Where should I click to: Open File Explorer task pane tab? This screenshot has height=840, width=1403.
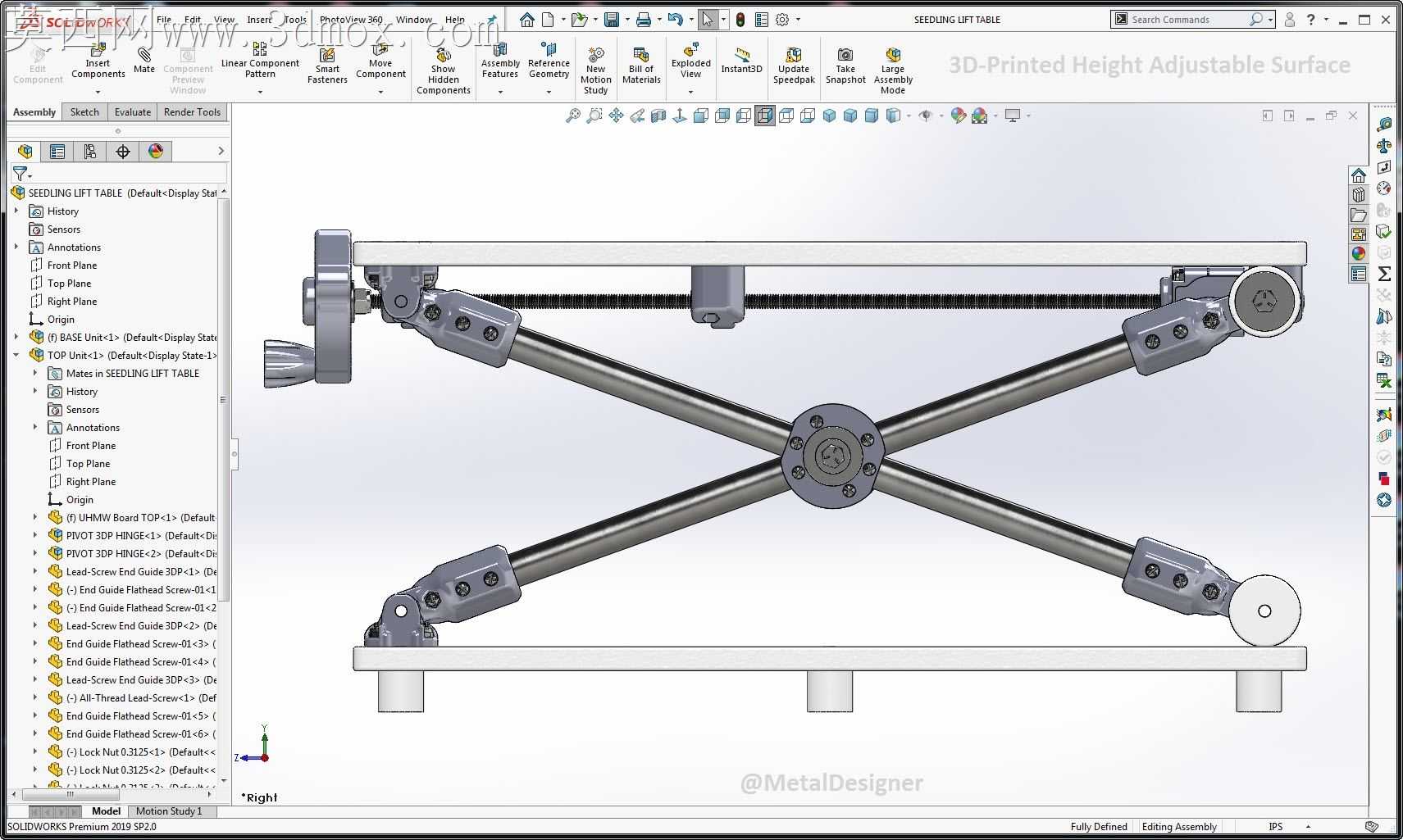point(1359,215)
